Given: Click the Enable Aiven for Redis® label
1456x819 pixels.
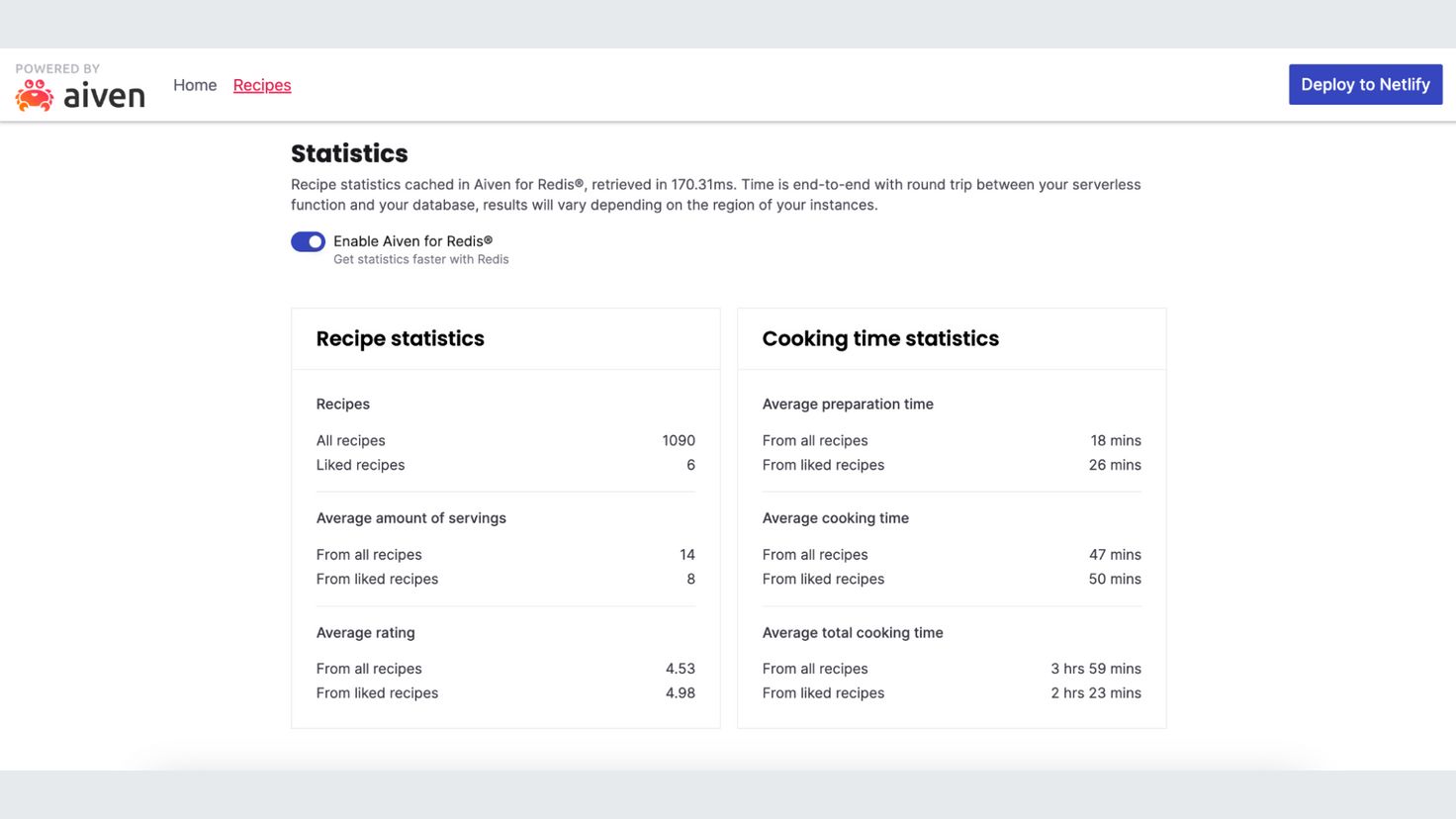Looking at the screenshot, I should pos(412,240).
